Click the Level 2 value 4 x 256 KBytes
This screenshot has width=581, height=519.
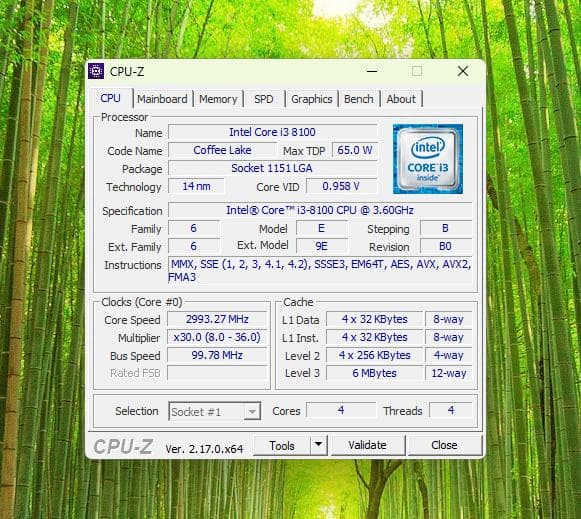[375, 355]
